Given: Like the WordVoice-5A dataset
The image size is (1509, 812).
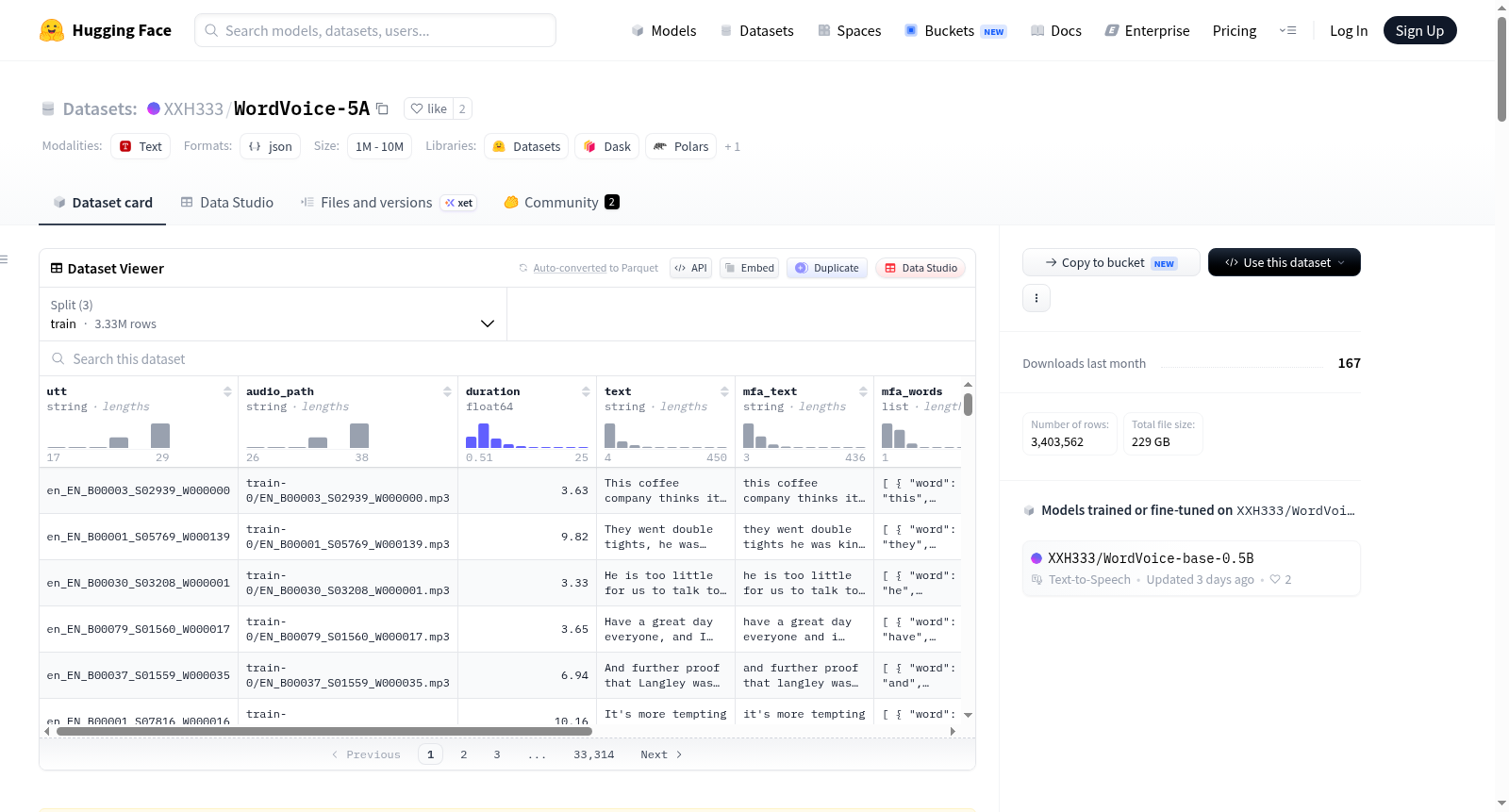Looking at the screenshot, I should point(428,108).
